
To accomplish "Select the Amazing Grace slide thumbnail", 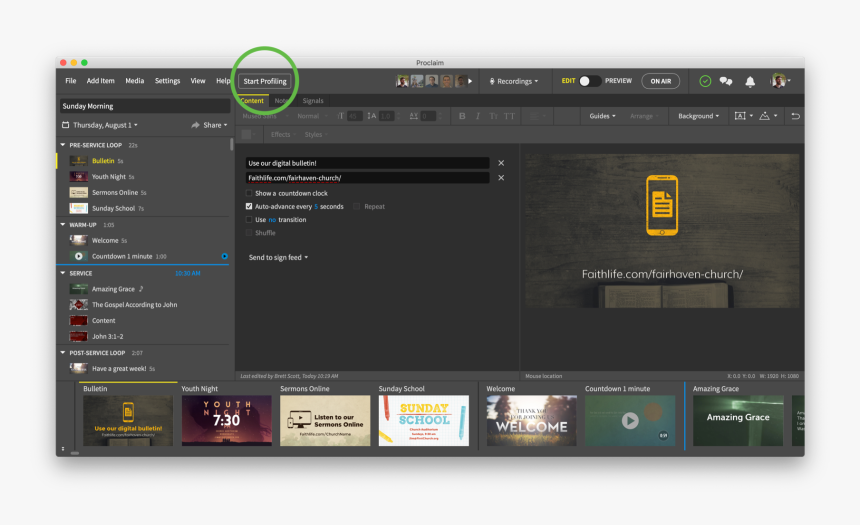I will (x=738, y=420).
